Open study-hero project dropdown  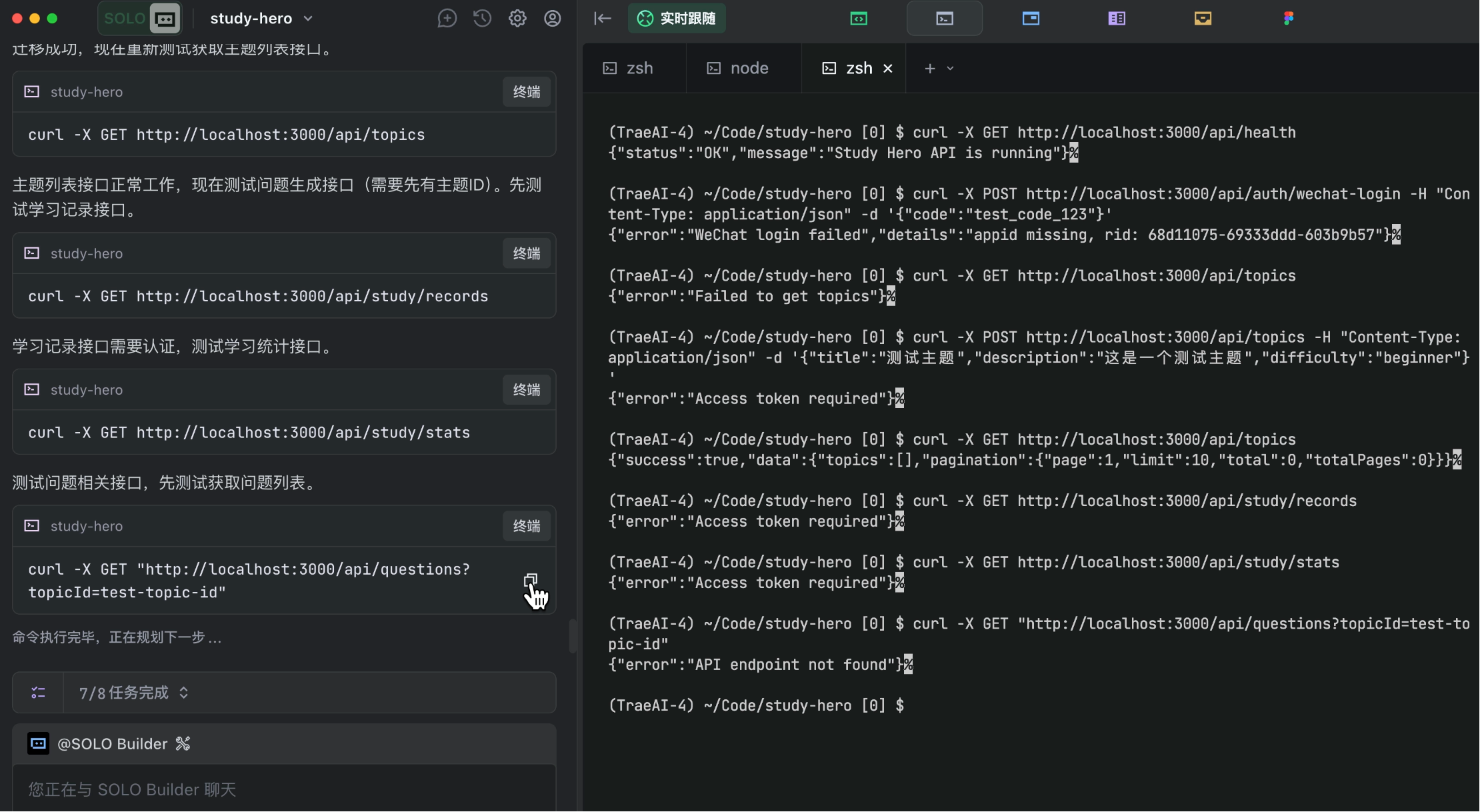pyautogui.click(x=261, y=19)
